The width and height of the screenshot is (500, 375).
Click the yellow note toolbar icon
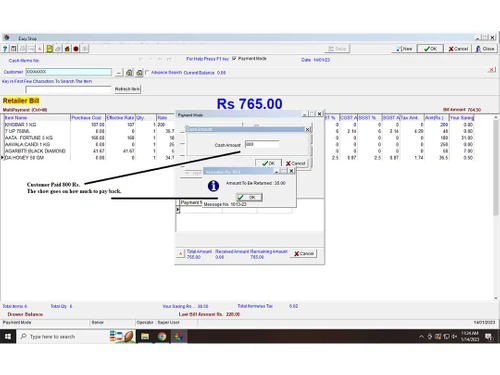pos(49,49)
